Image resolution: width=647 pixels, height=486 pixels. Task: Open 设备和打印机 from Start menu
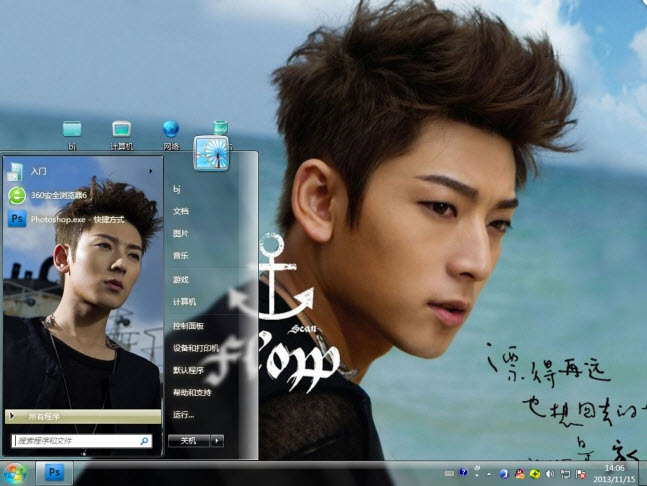(x=196, y=348)
